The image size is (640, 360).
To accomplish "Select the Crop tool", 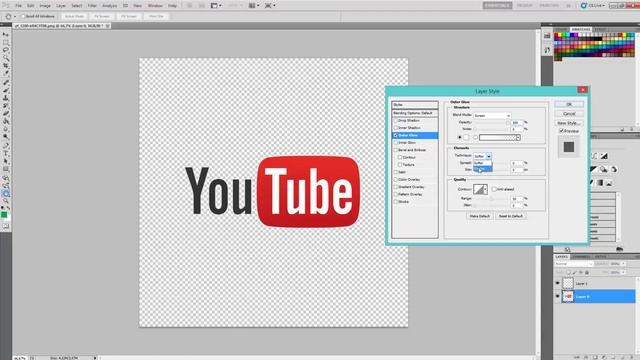I will tap(6, 66).
